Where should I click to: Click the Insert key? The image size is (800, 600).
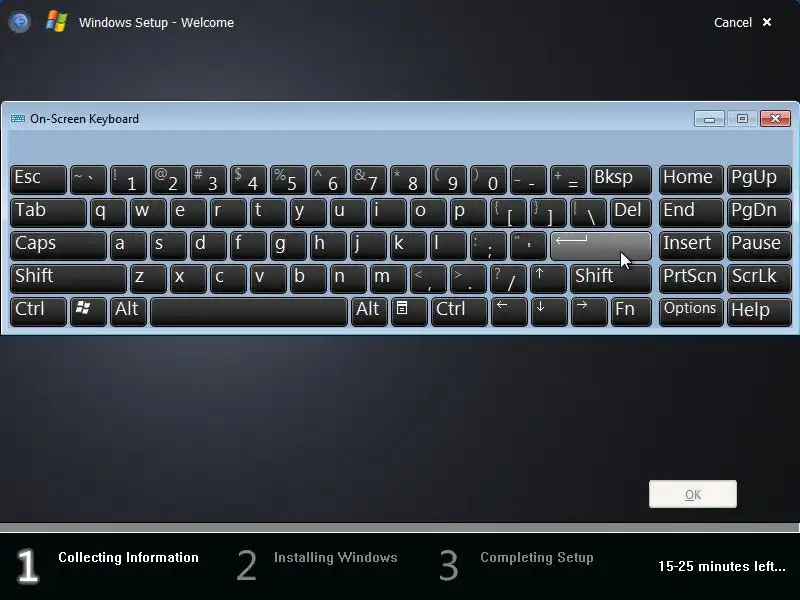coord(691,246)
